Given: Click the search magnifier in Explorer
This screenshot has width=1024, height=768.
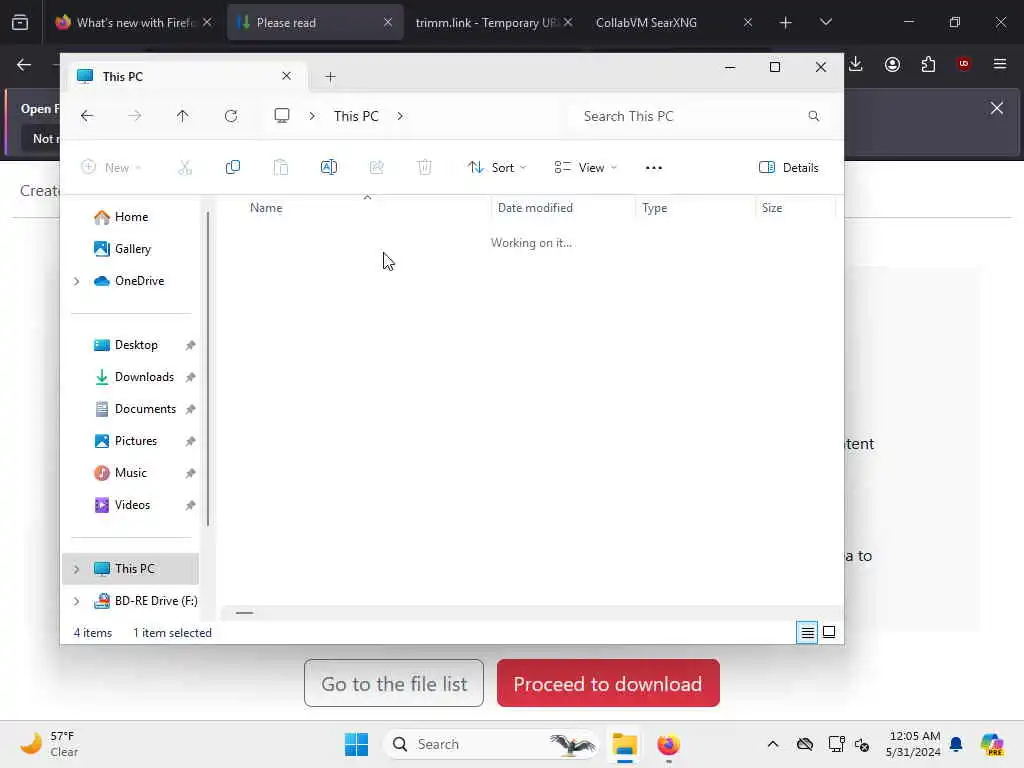Looking at the screenshot, I should point(813,116).
